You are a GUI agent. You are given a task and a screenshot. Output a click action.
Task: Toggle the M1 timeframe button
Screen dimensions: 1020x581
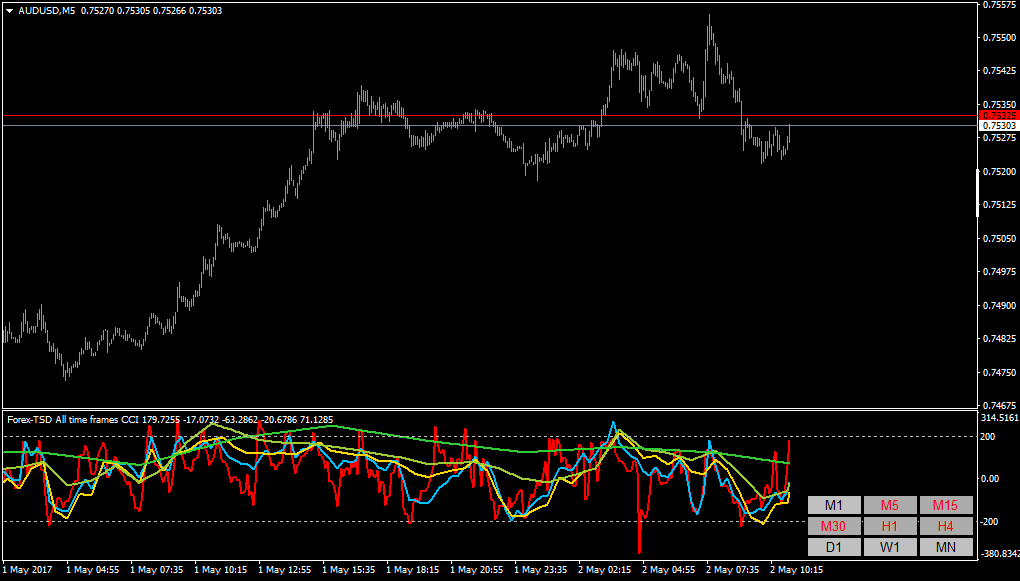coord(834,505)
